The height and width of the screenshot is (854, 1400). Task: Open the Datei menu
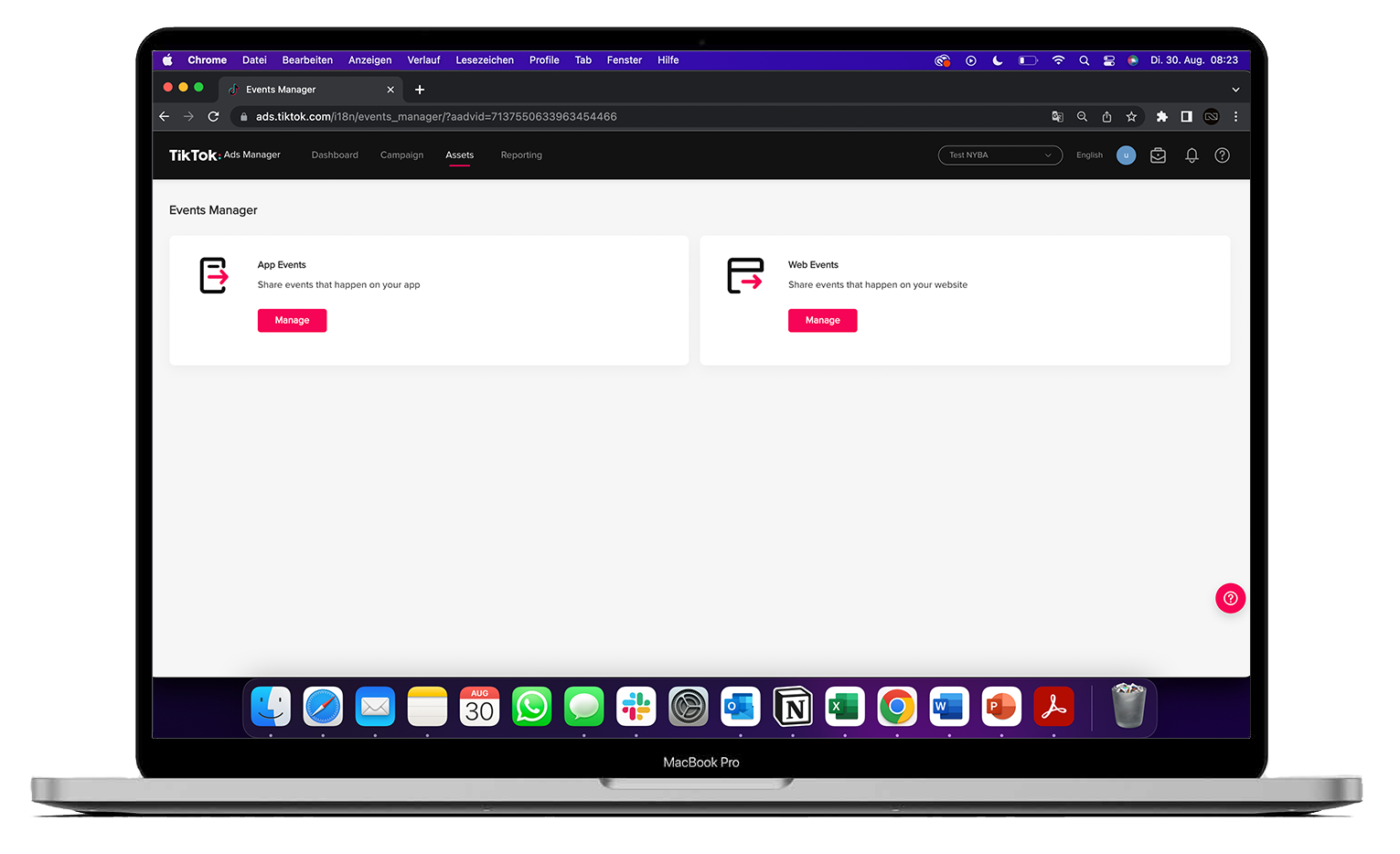(254, 60)
